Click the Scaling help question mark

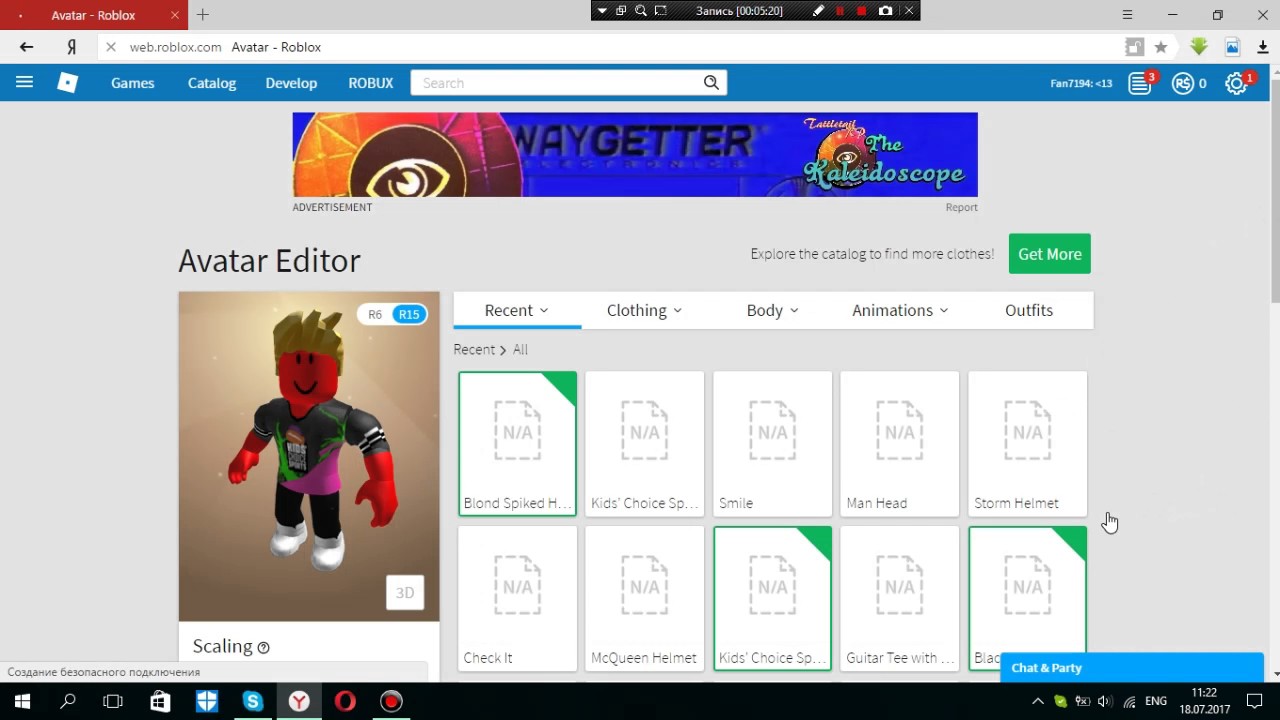click(x=263, y=647)
